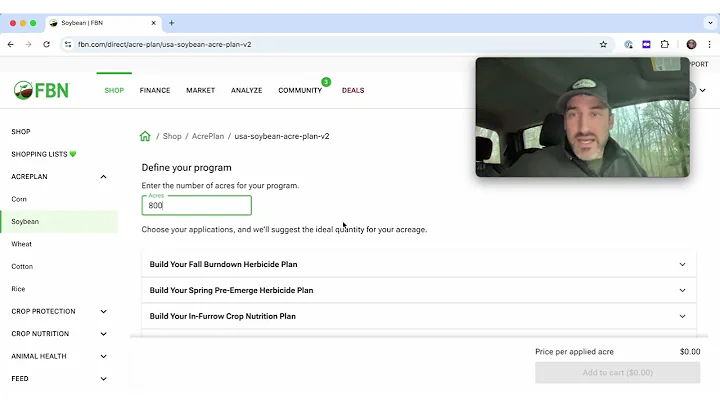Select Rice acre plan
The width and height of the screenshot is (720, 404).
click(x=18, y=289)
